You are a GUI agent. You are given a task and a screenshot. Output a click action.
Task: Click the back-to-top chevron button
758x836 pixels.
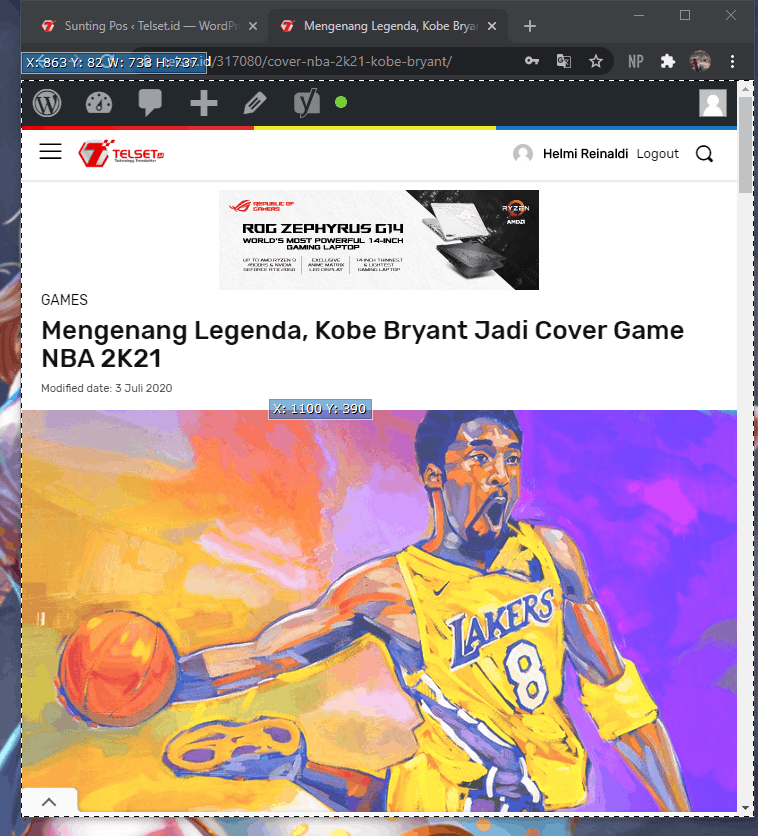[x=49, y=802]
